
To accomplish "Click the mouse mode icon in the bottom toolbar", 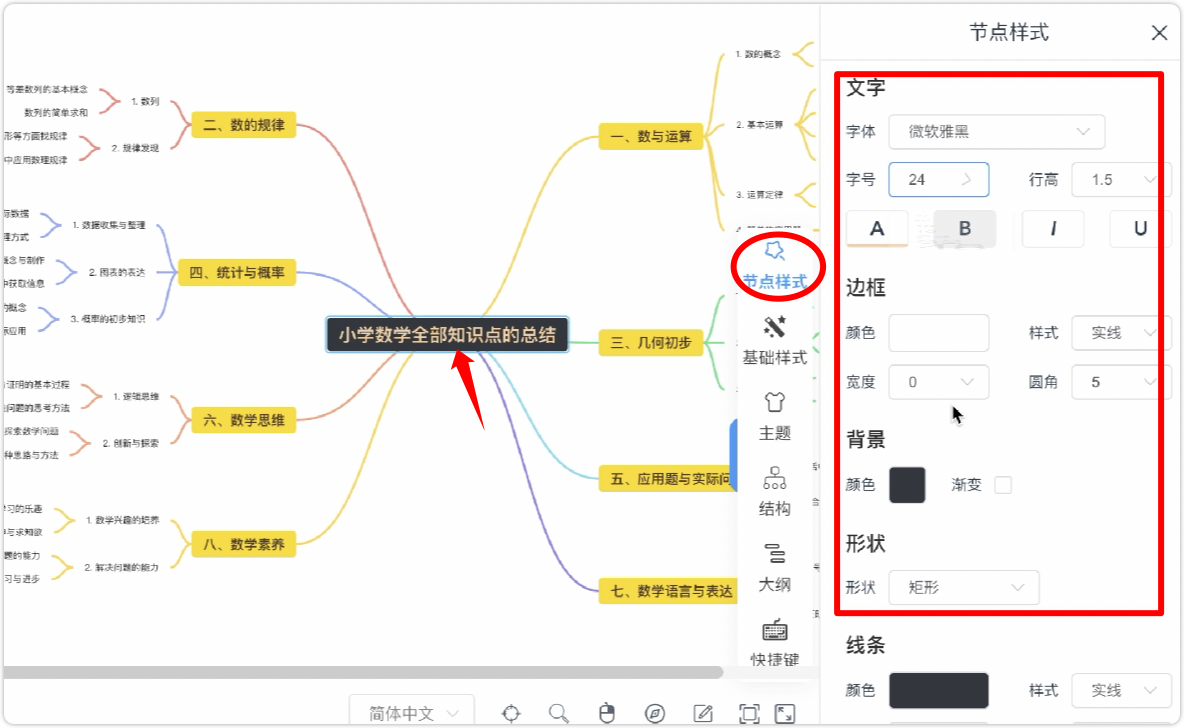I will tap(607, 713).
